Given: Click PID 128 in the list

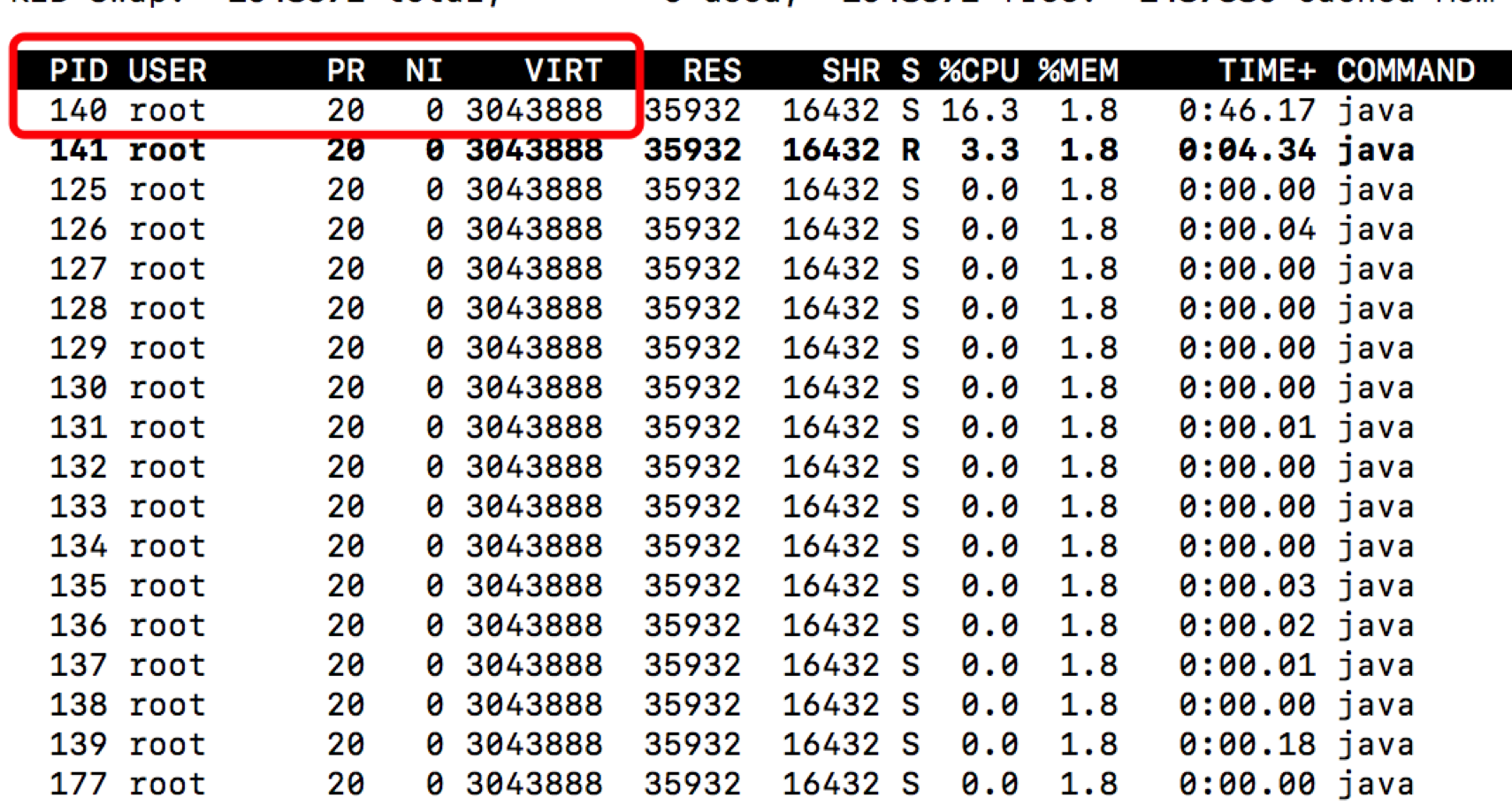Looking at the screenshot, I should (79, 309).
